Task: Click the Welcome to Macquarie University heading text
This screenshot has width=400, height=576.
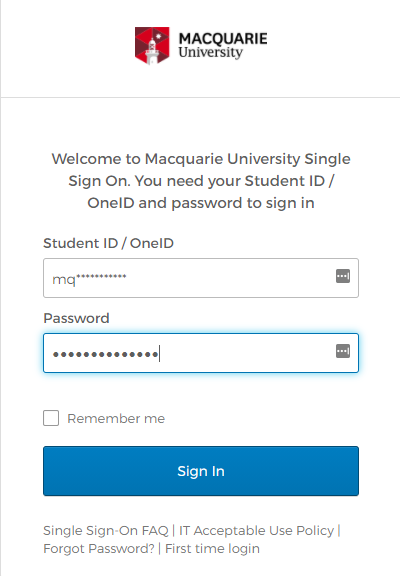Action: (201, 181)
